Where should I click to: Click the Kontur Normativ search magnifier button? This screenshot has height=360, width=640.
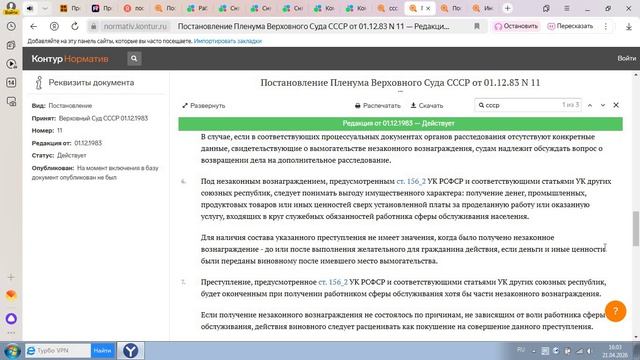click(134, 59)
